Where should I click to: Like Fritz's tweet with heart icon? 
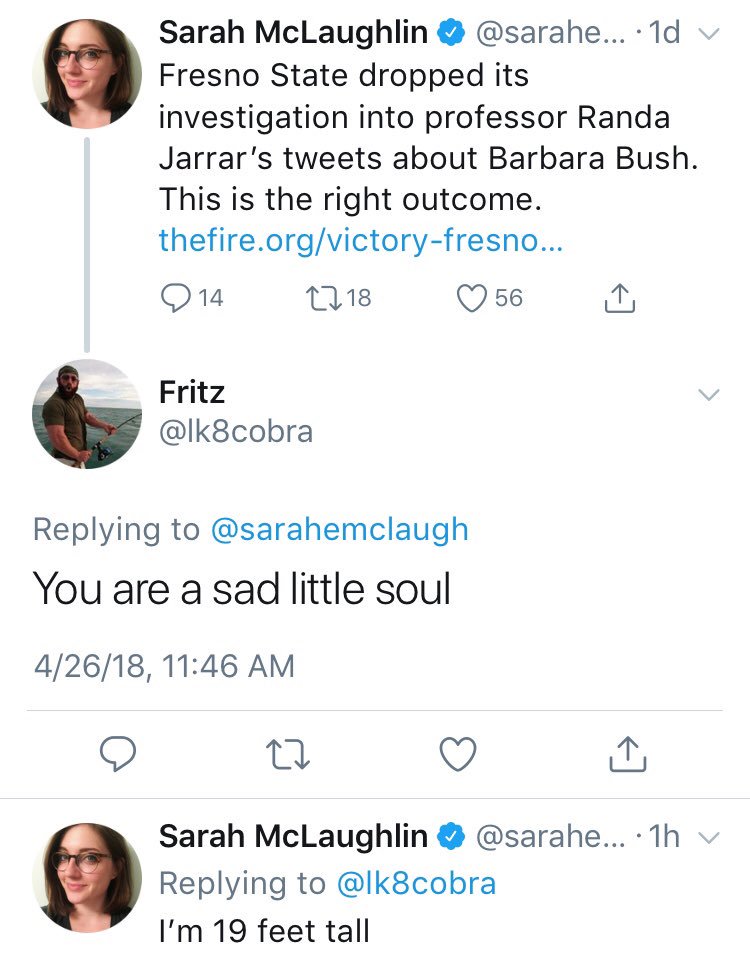click(458, 754)
